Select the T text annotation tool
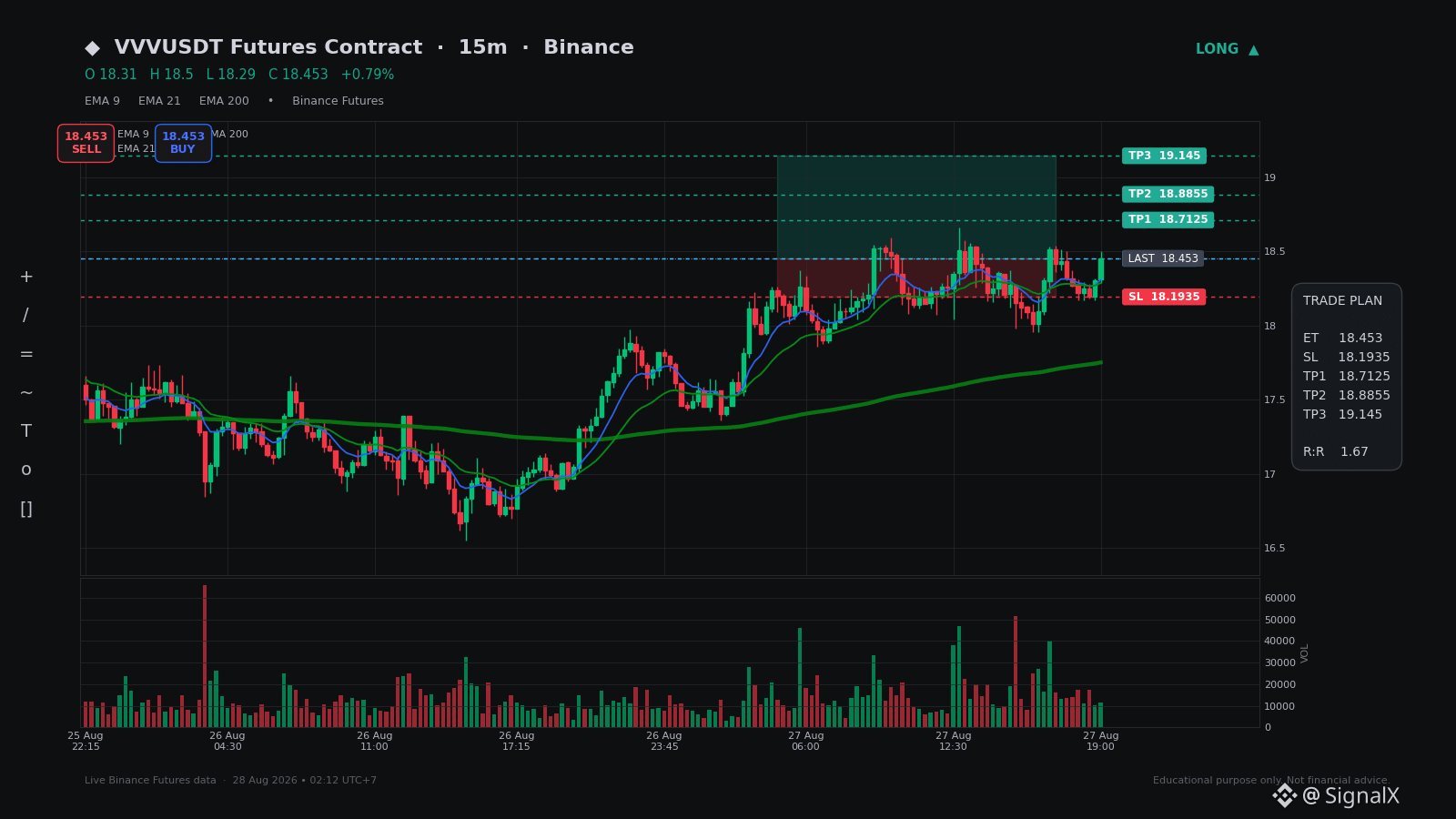1456x819 pixels. tap(26, 431)
